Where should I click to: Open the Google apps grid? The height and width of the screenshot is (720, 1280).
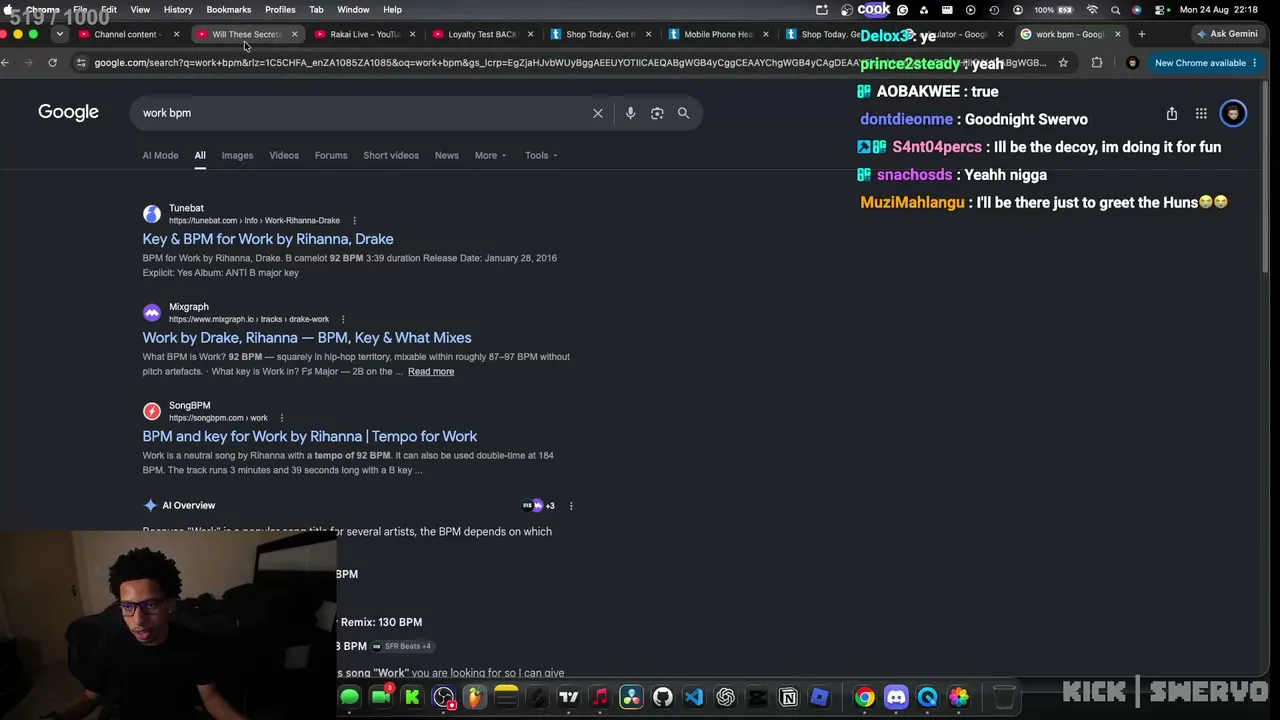(x=1201, y=113)
